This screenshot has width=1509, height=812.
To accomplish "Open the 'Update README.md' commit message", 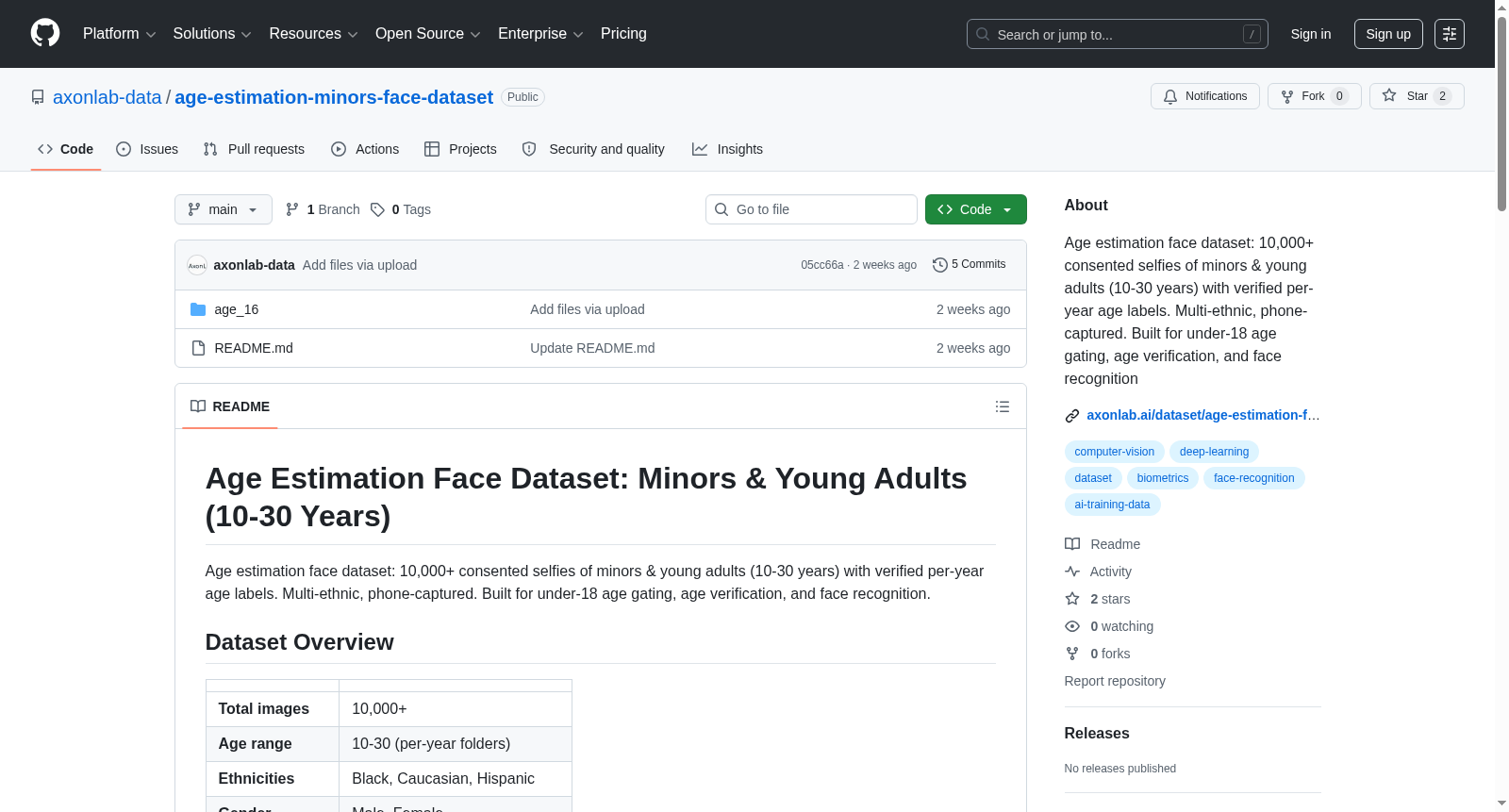I will coord(592,348).
